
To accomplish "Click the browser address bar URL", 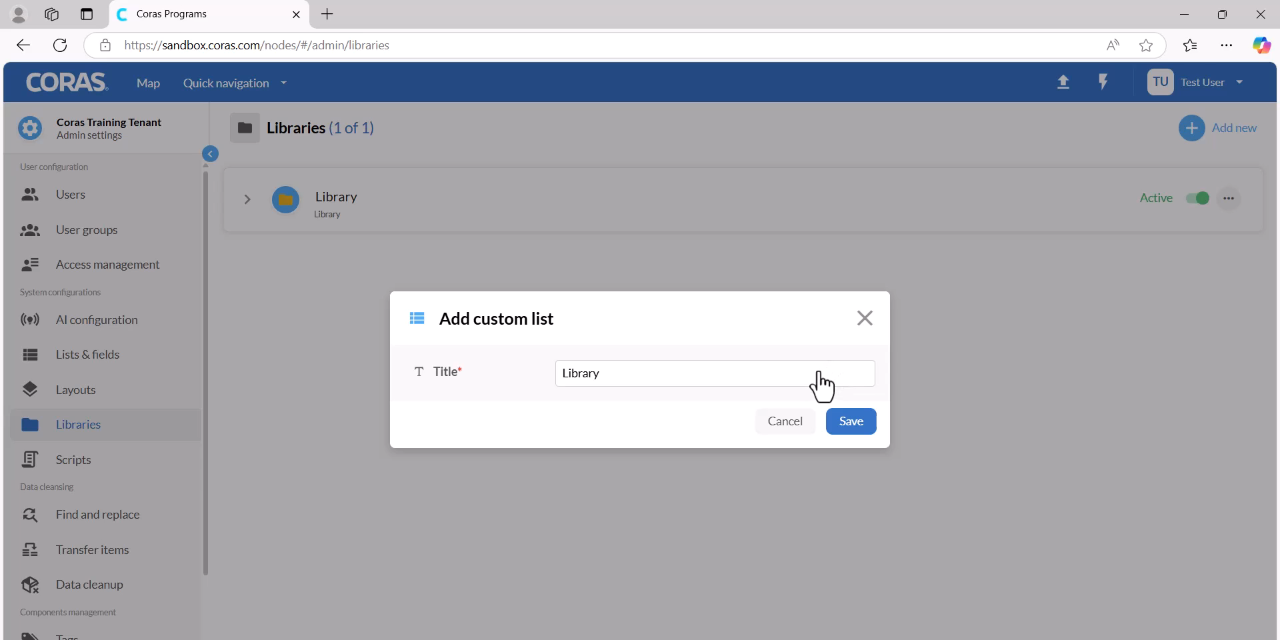I will click(x=257, y=45).
